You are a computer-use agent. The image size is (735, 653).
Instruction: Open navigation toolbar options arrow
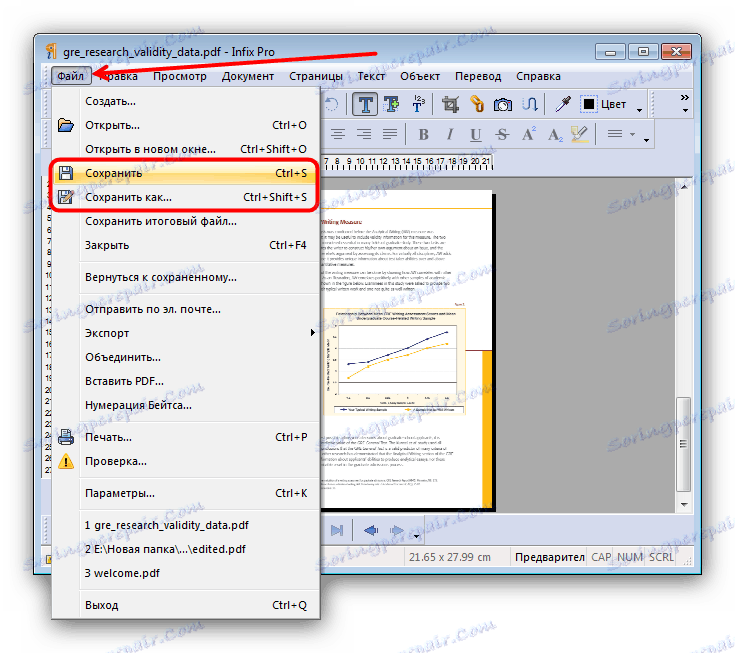tap(416, 536)
